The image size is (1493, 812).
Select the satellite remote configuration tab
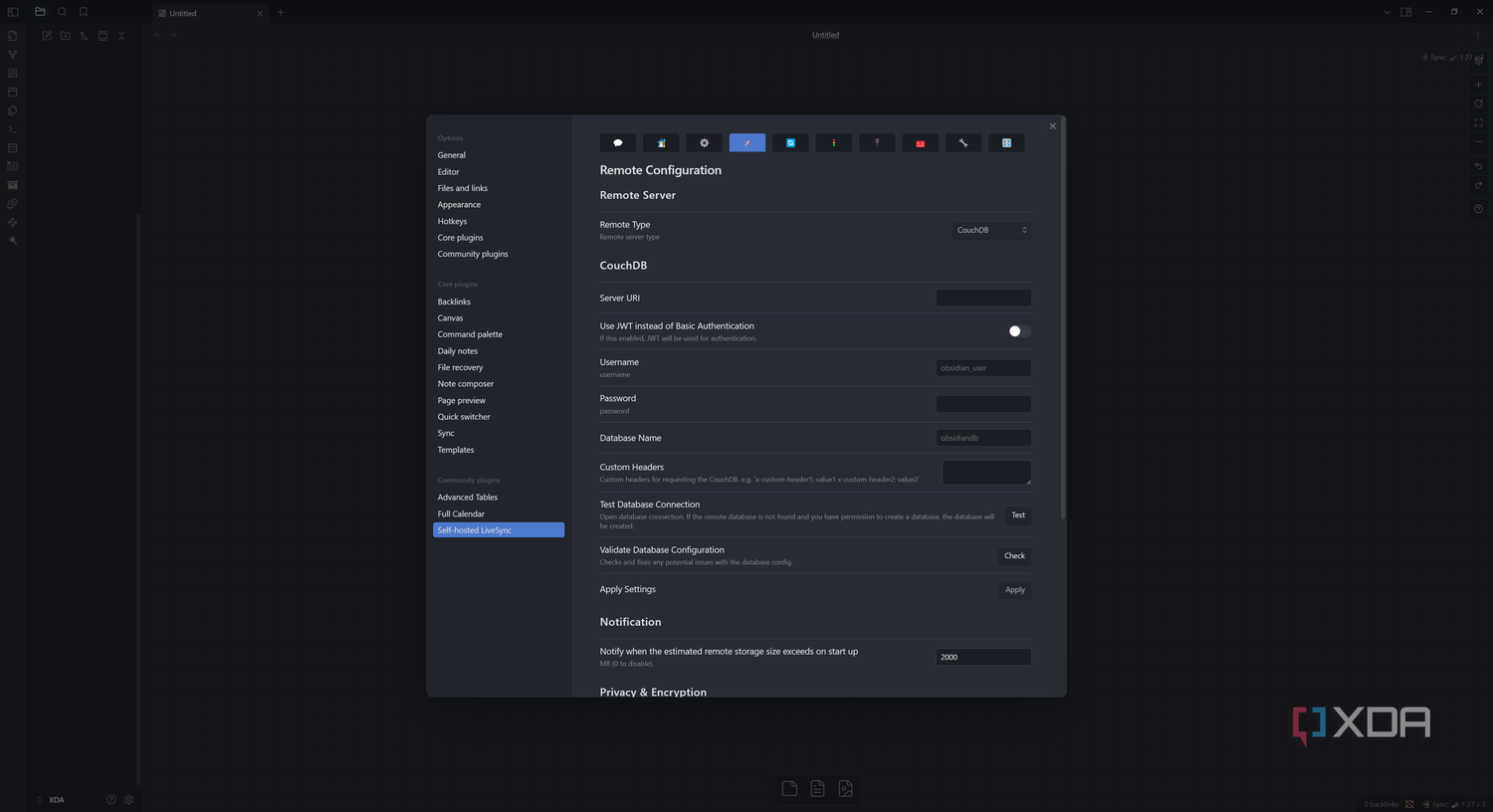click(747, 143)
